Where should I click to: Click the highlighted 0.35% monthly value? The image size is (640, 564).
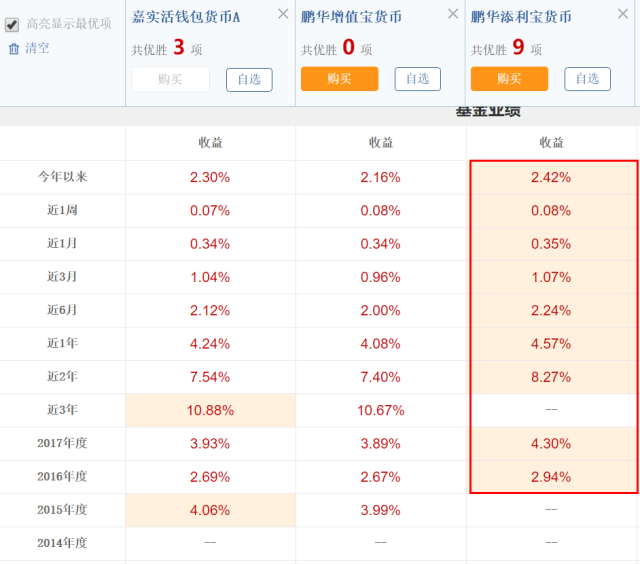551,244
